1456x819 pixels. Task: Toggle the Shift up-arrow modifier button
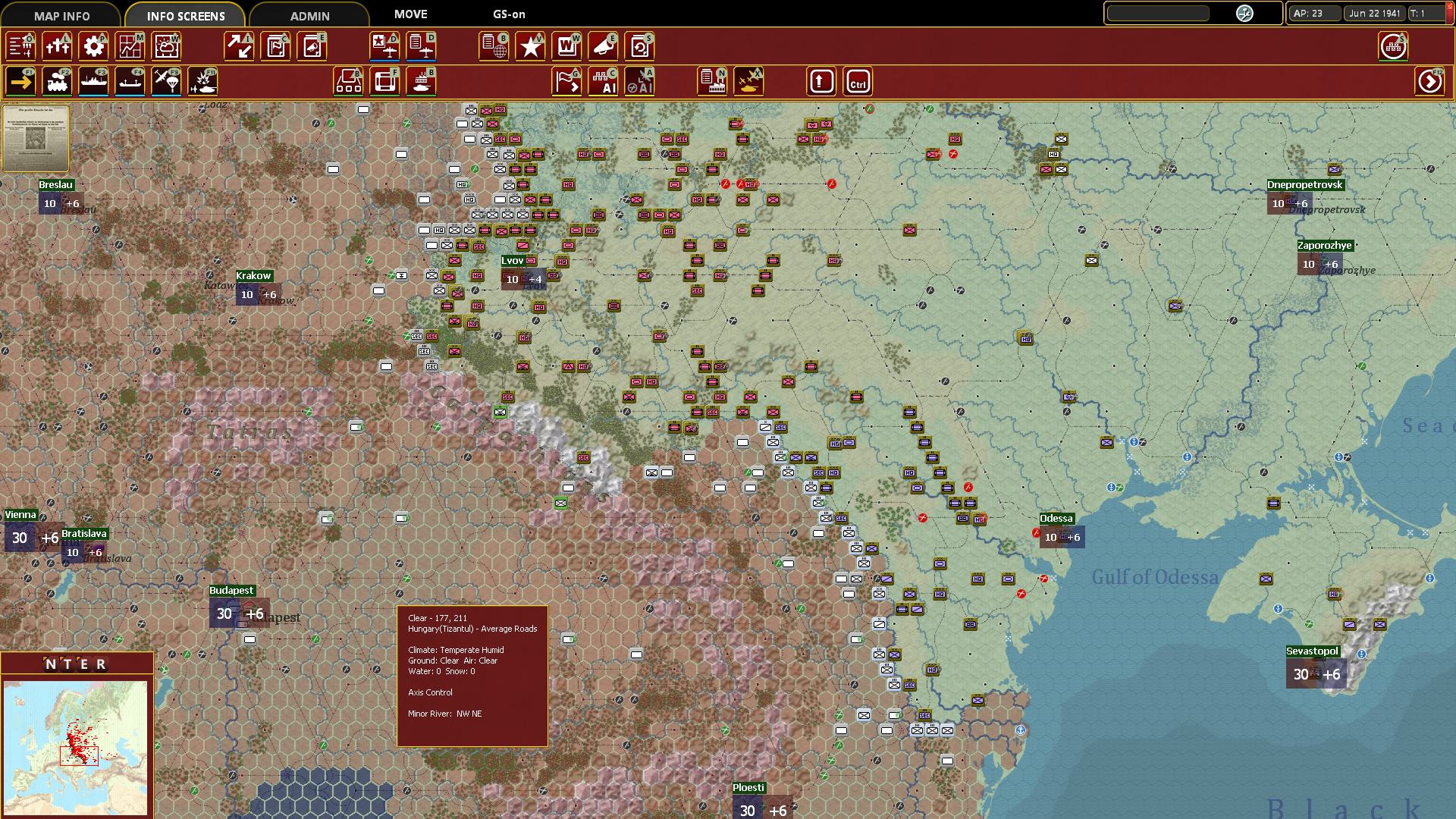821,81
